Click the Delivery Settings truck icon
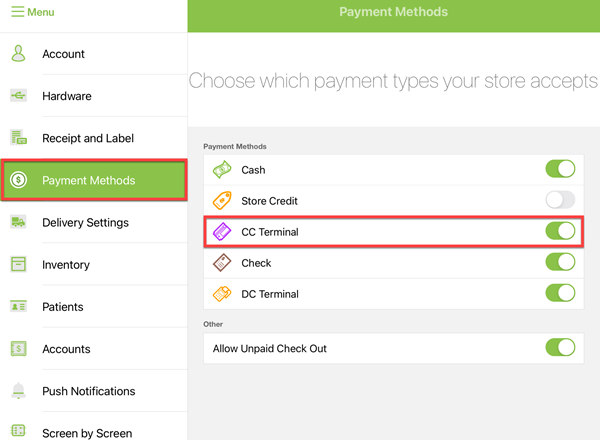The image size is (600, 440). (18, 222)
